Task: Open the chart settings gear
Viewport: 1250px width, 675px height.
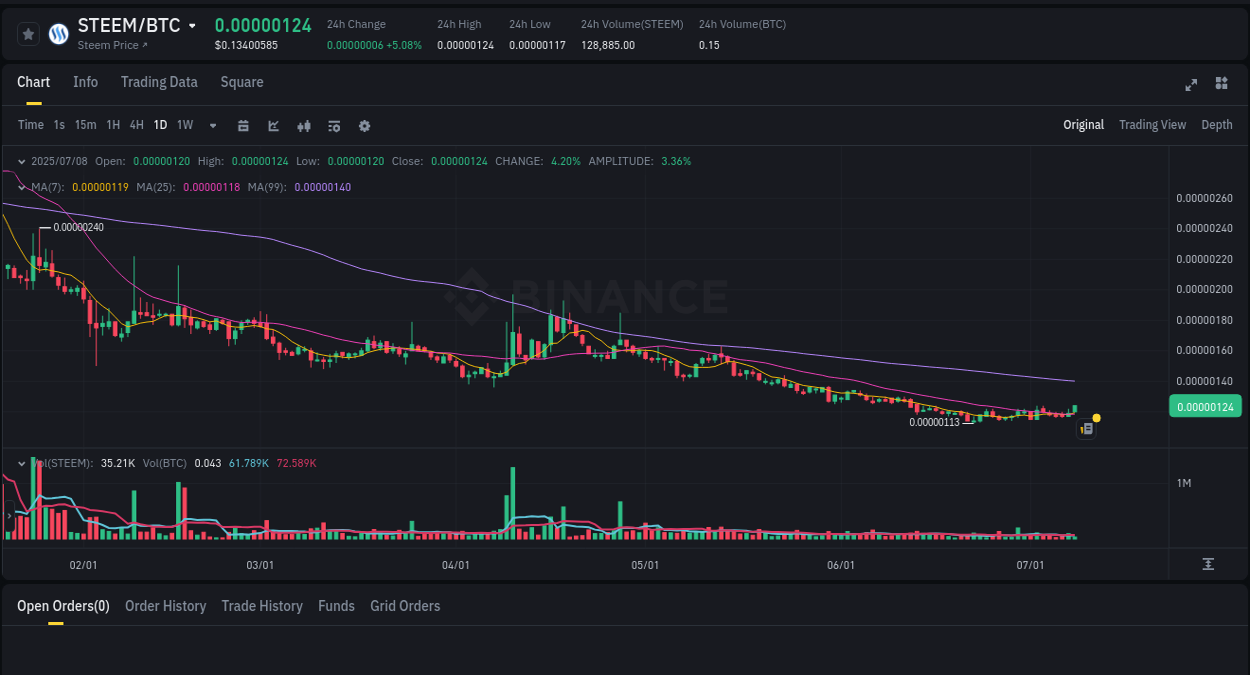Action: (363, 125)
